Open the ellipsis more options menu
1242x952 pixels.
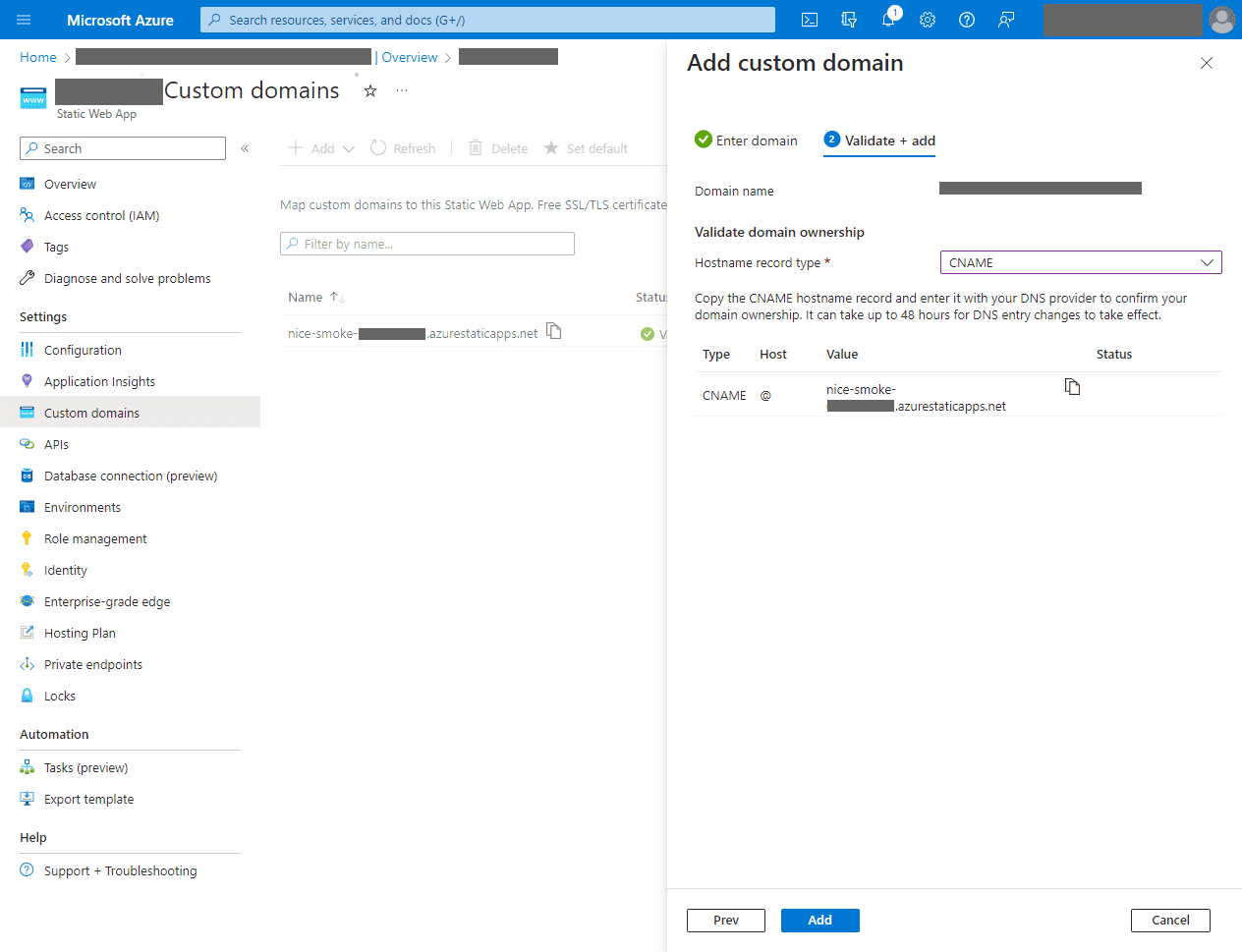(x=402, y=90)
